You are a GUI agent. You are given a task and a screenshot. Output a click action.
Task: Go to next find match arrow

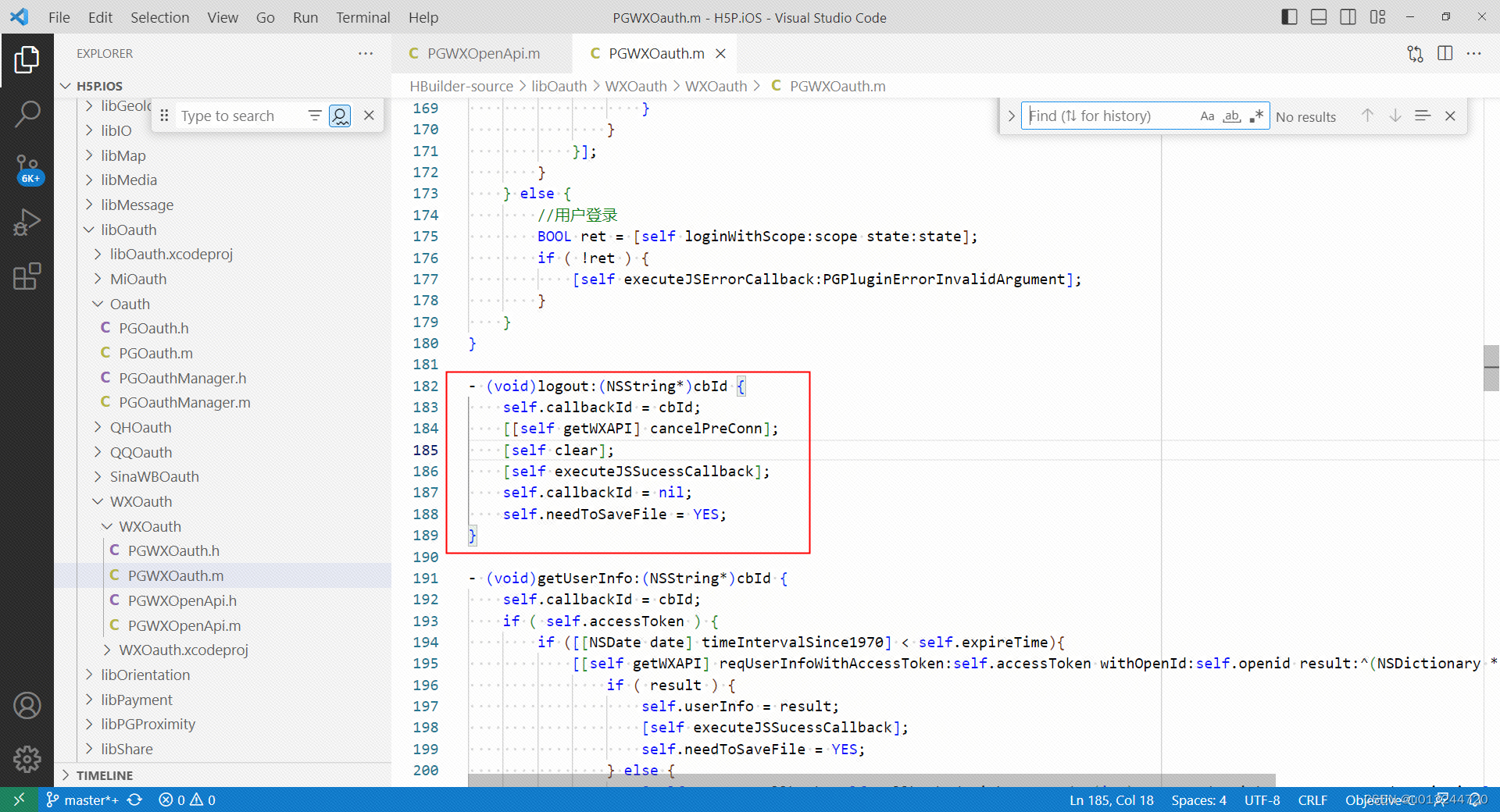[1395, 116]
